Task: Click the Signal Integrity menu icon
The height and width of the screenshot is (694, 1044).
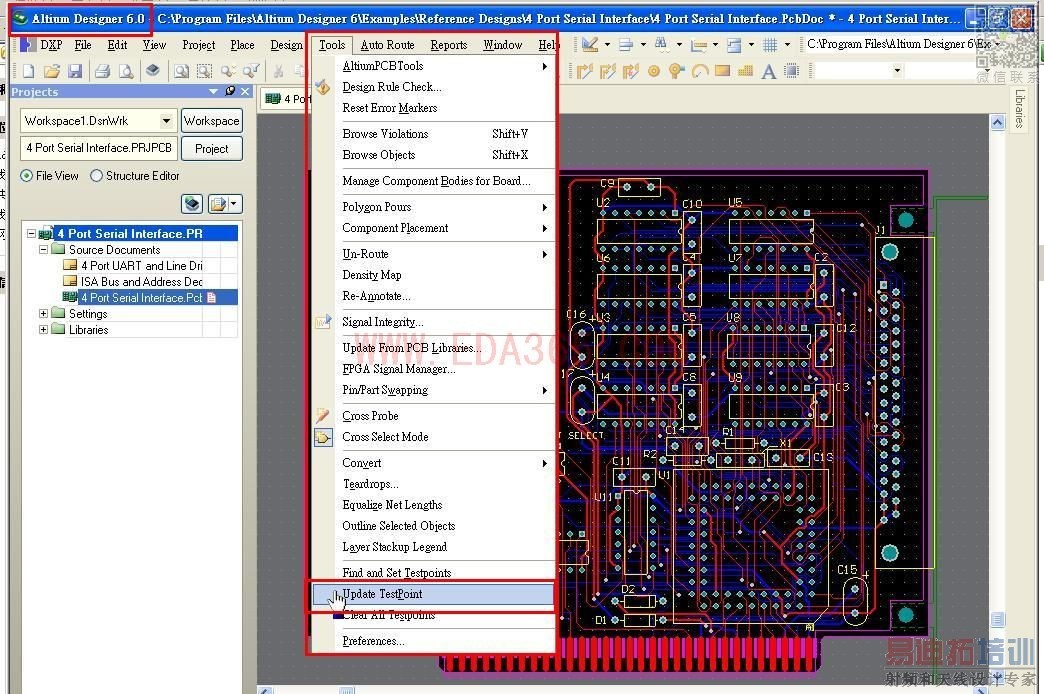Action: (323, 322)
